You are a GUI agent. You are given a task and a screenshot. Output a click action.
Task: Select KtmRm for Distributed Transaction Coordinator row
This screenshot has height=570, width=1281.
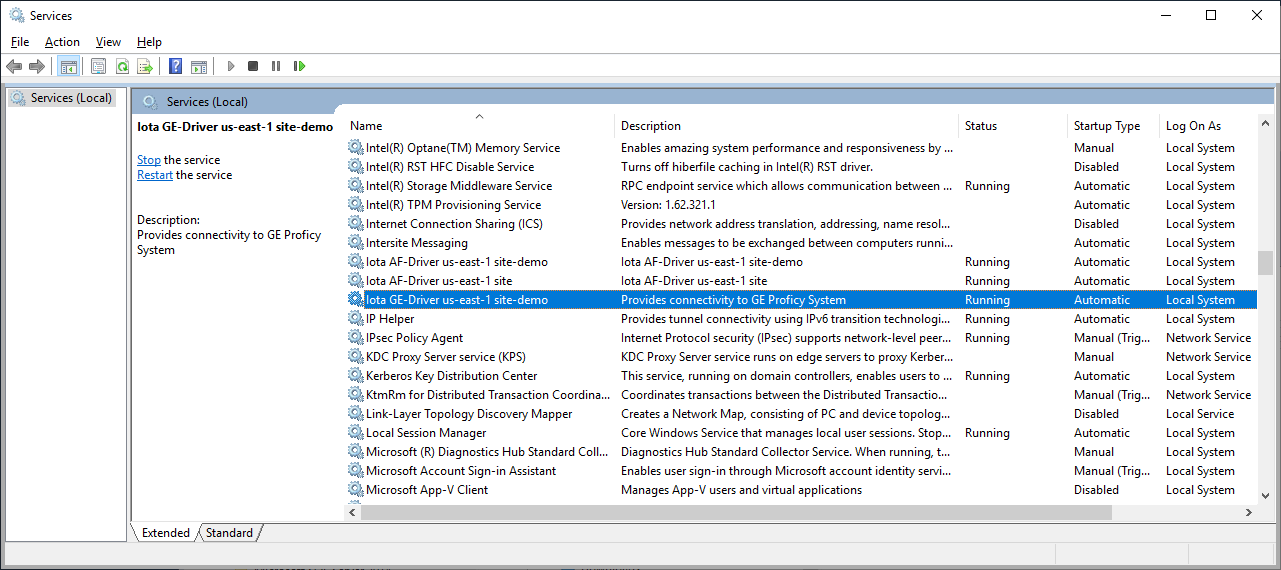point(801,395)
